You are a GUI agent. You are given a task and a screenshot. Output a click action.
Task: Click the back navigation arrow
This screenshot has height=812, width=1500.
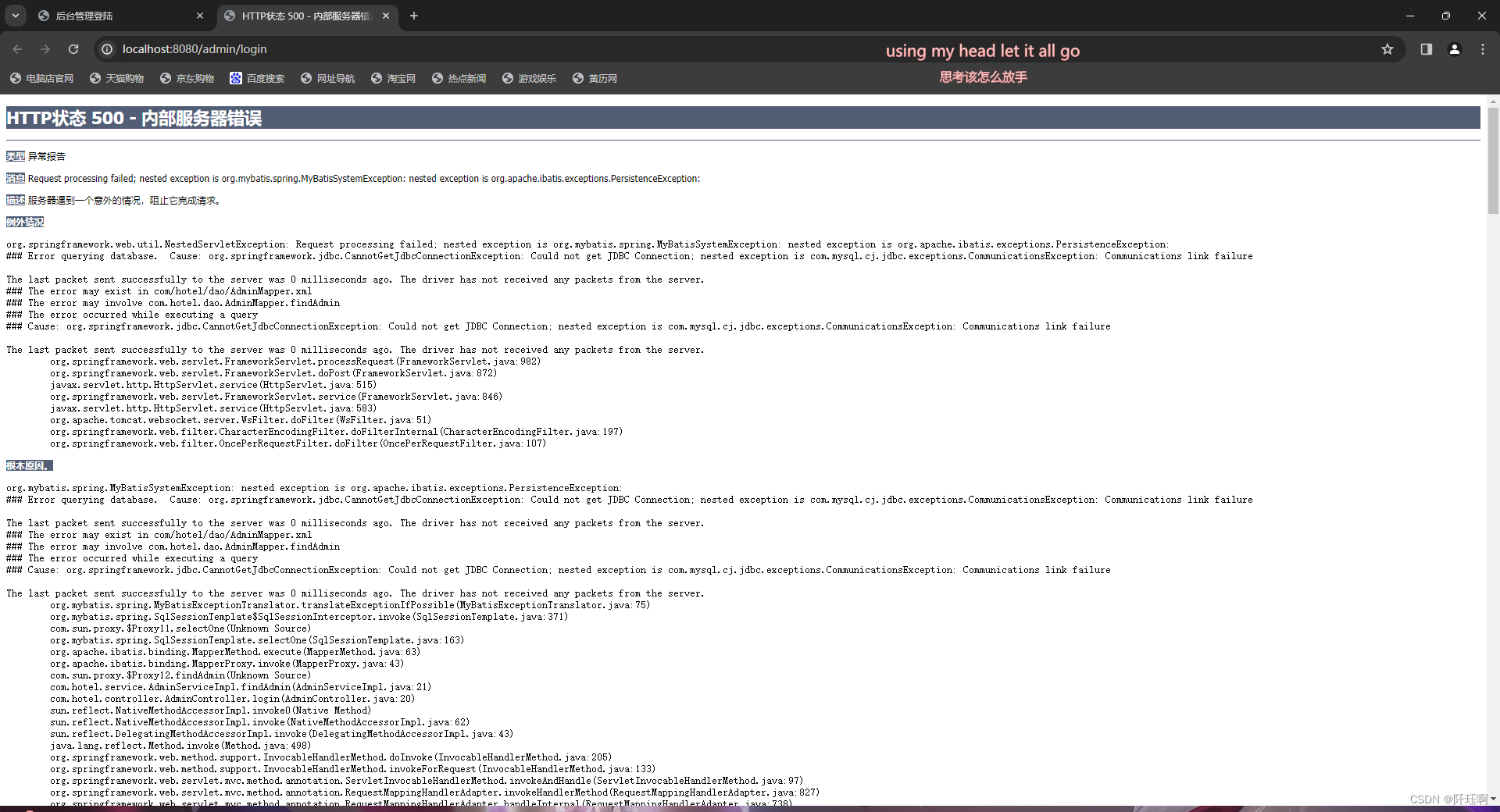click(x=17, y=48)
